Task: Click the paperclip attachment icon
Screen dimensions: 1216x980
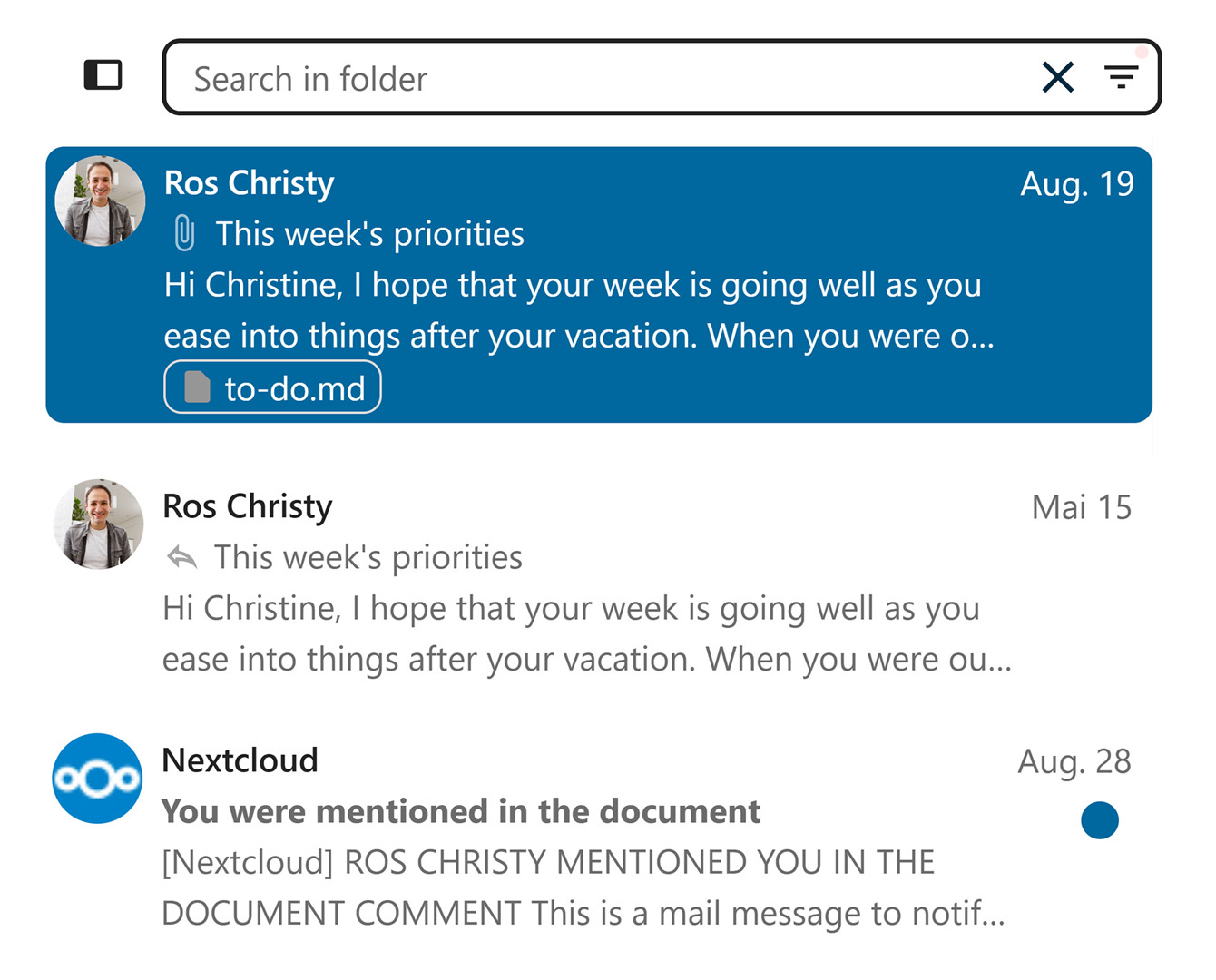Action: click(x=184, y=234)
